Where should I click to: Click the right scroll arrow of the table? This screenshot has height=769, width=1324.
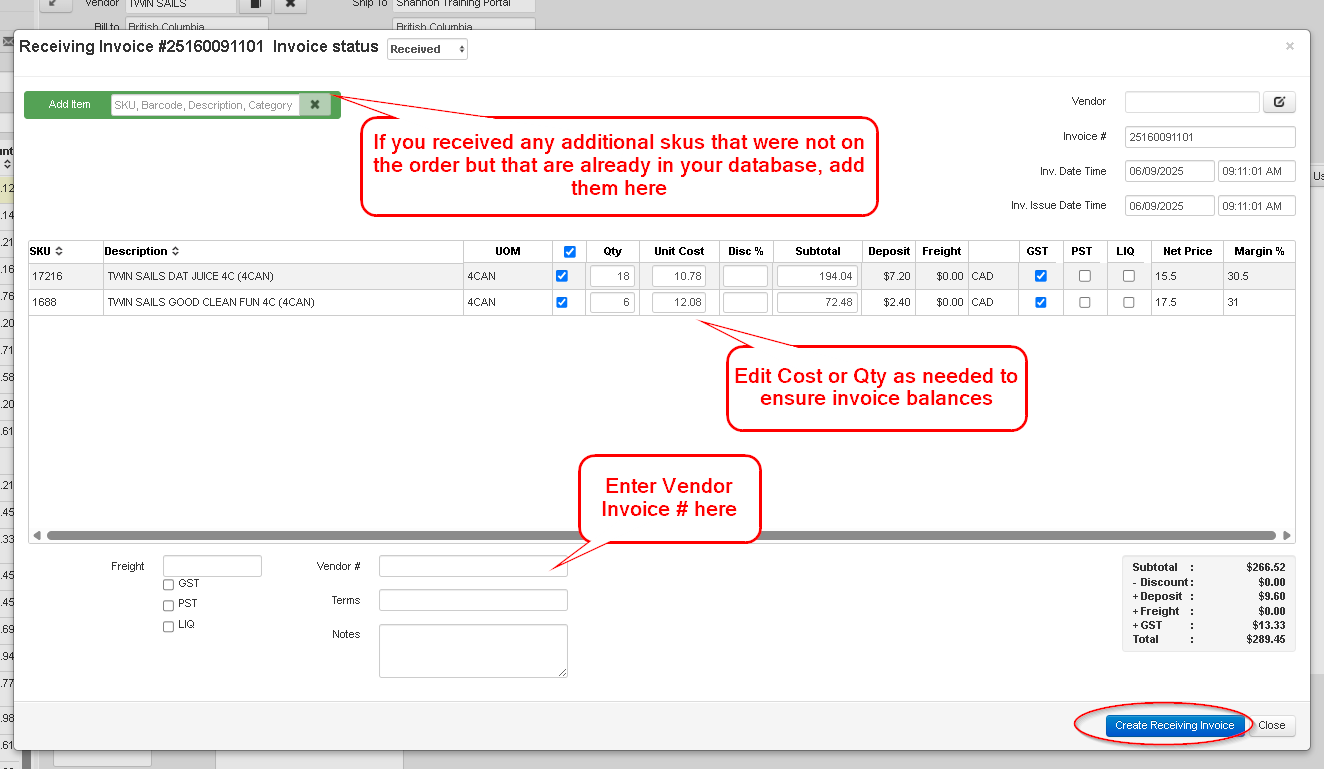pyautogui.click(x=1287, y=535)
